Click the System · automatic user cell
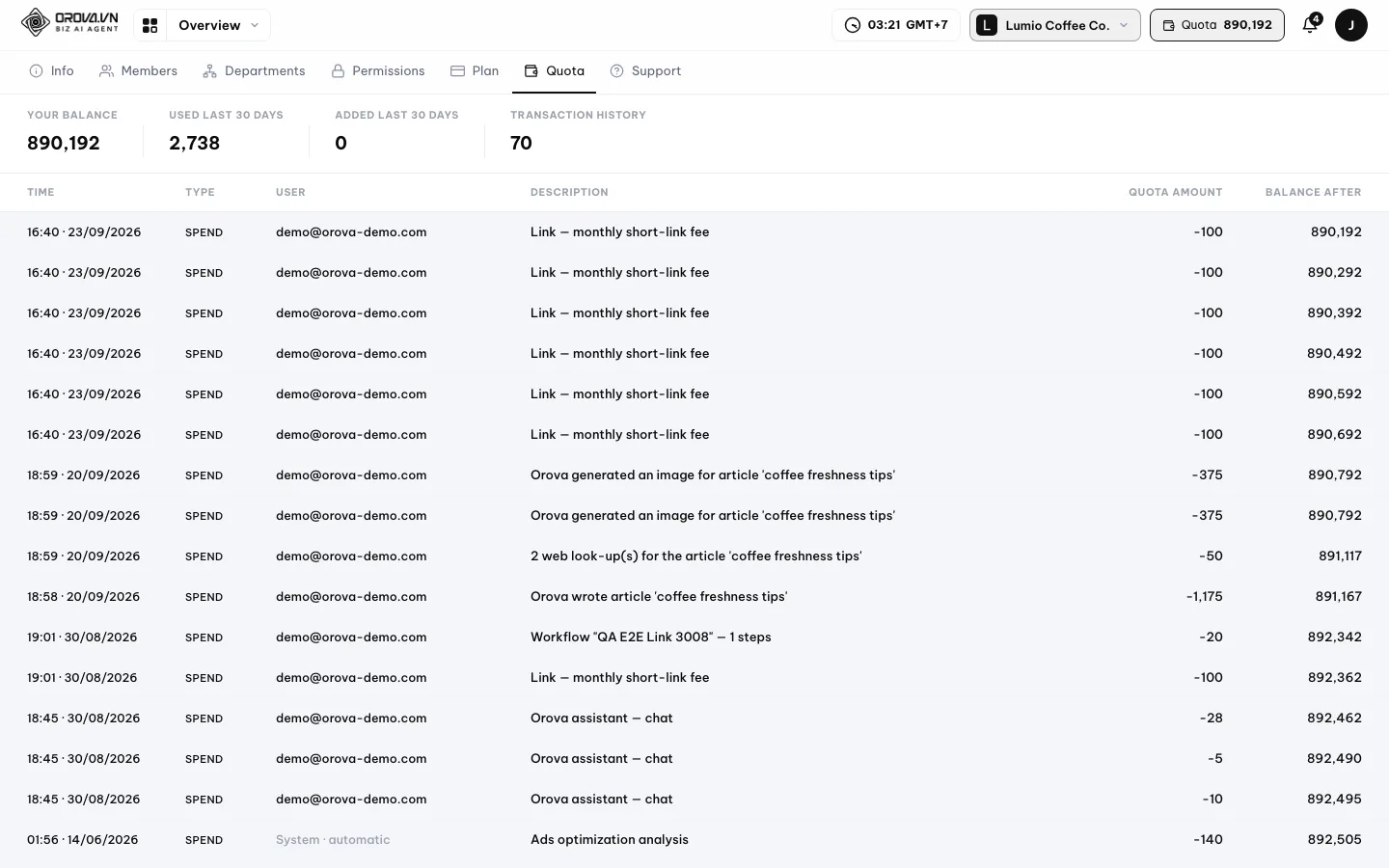 point(333,840)
